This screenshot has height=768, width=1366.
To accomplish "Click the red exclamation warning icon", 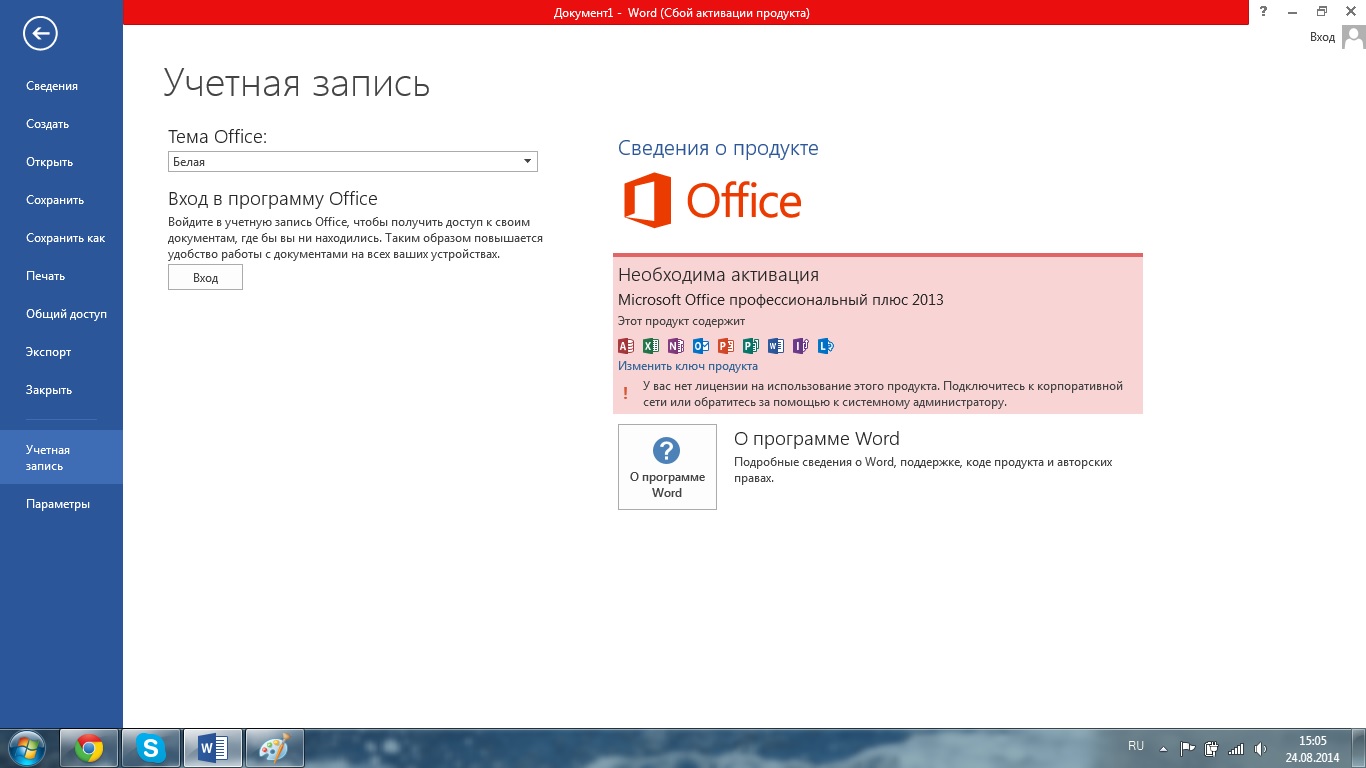I will pos(626,393).
